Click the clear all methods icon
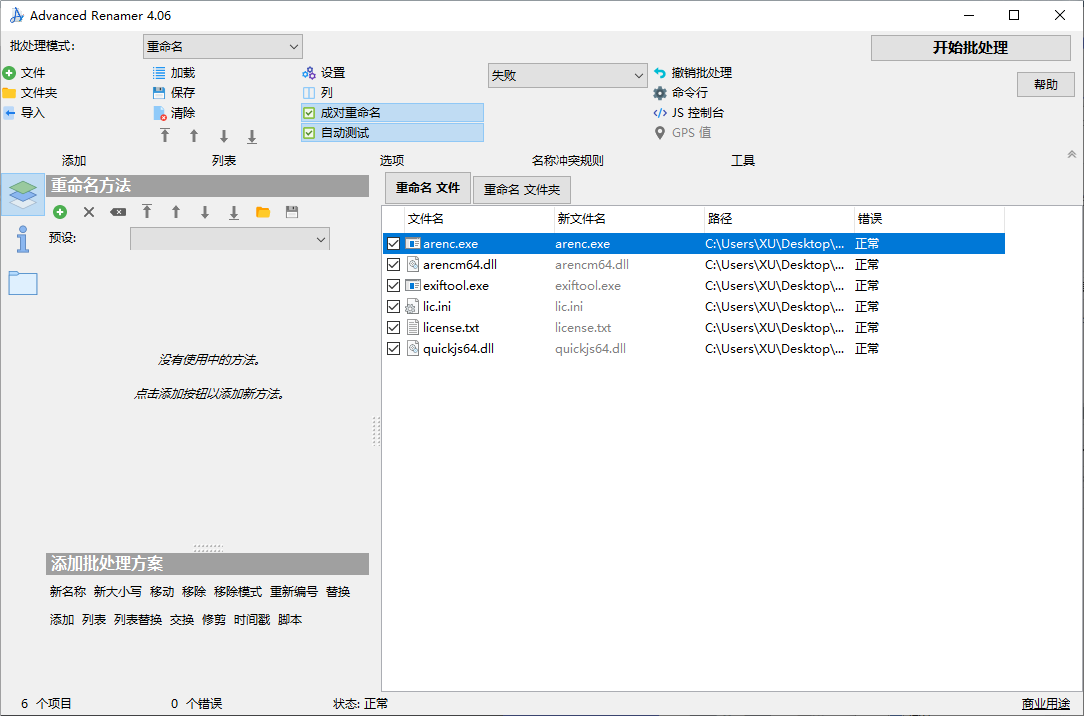Viewport: 1084px width, 716px height. coord(118,212)
